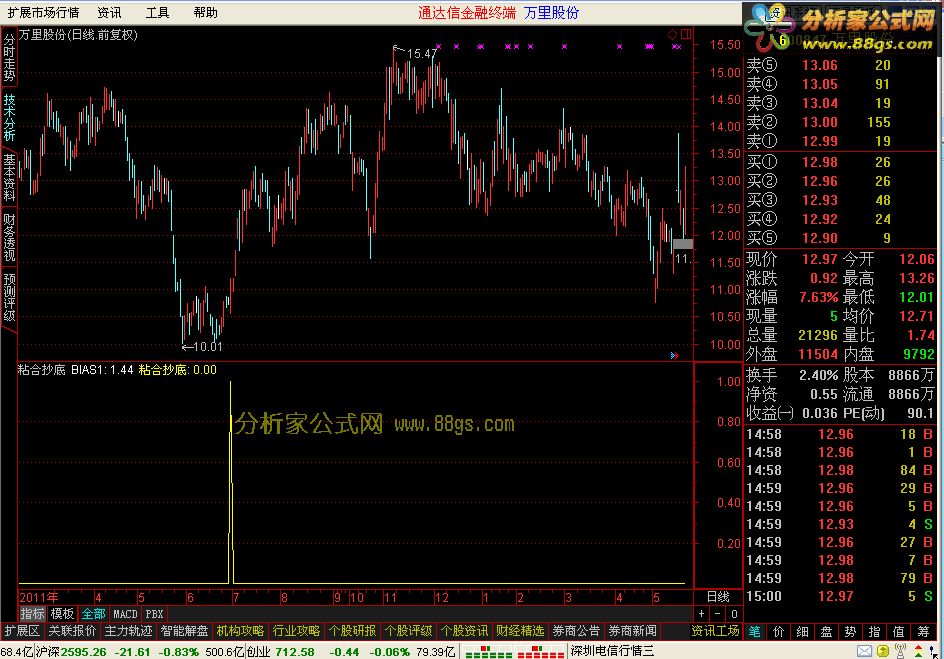The height and width of the screenshot is (659, 944).
Task: Open the 帮助 menu
Action: pos(205,13)
